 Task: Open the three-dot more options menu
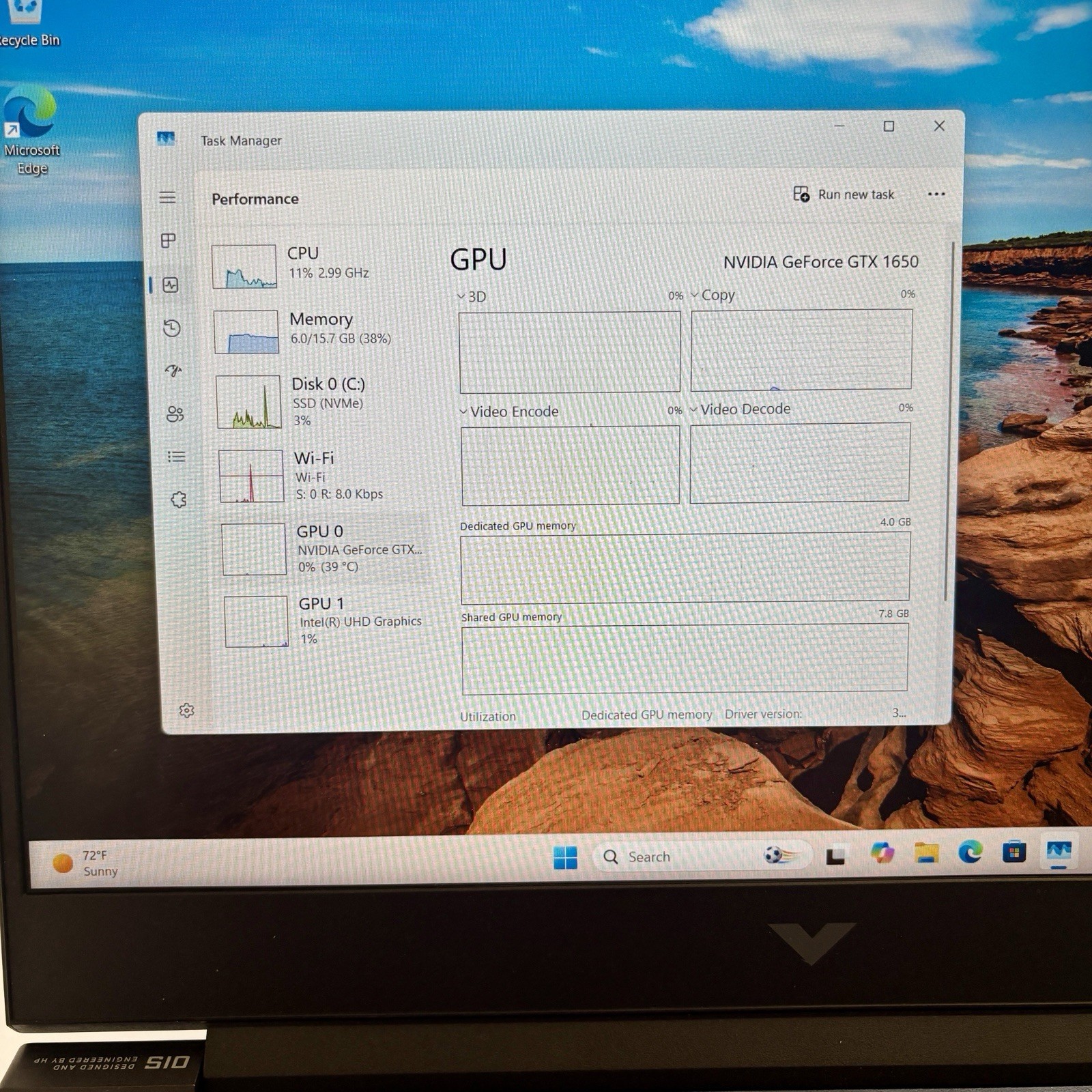tap(936, 194)
